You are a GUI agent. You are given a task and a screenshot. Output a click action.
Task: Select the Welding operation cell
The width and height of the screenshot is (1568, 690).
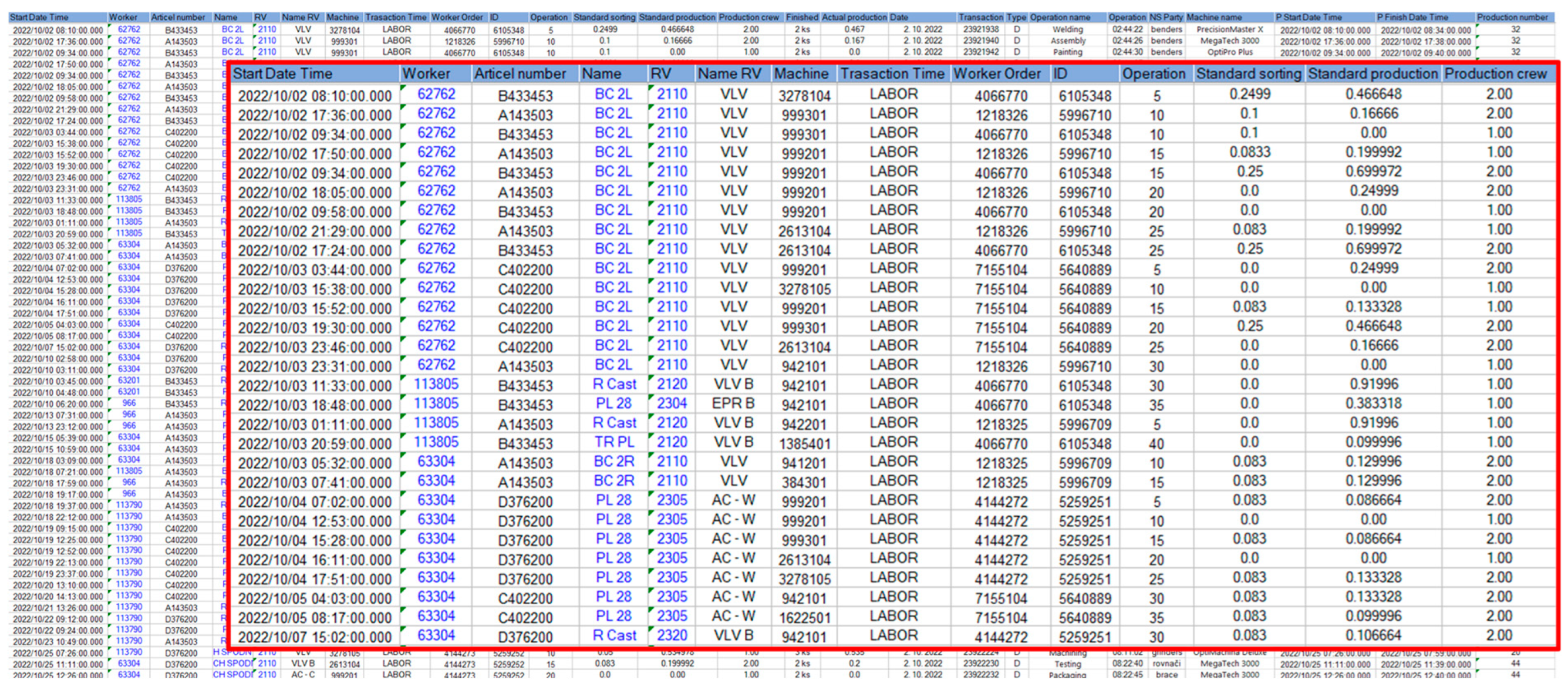[x=1067, y=29]
